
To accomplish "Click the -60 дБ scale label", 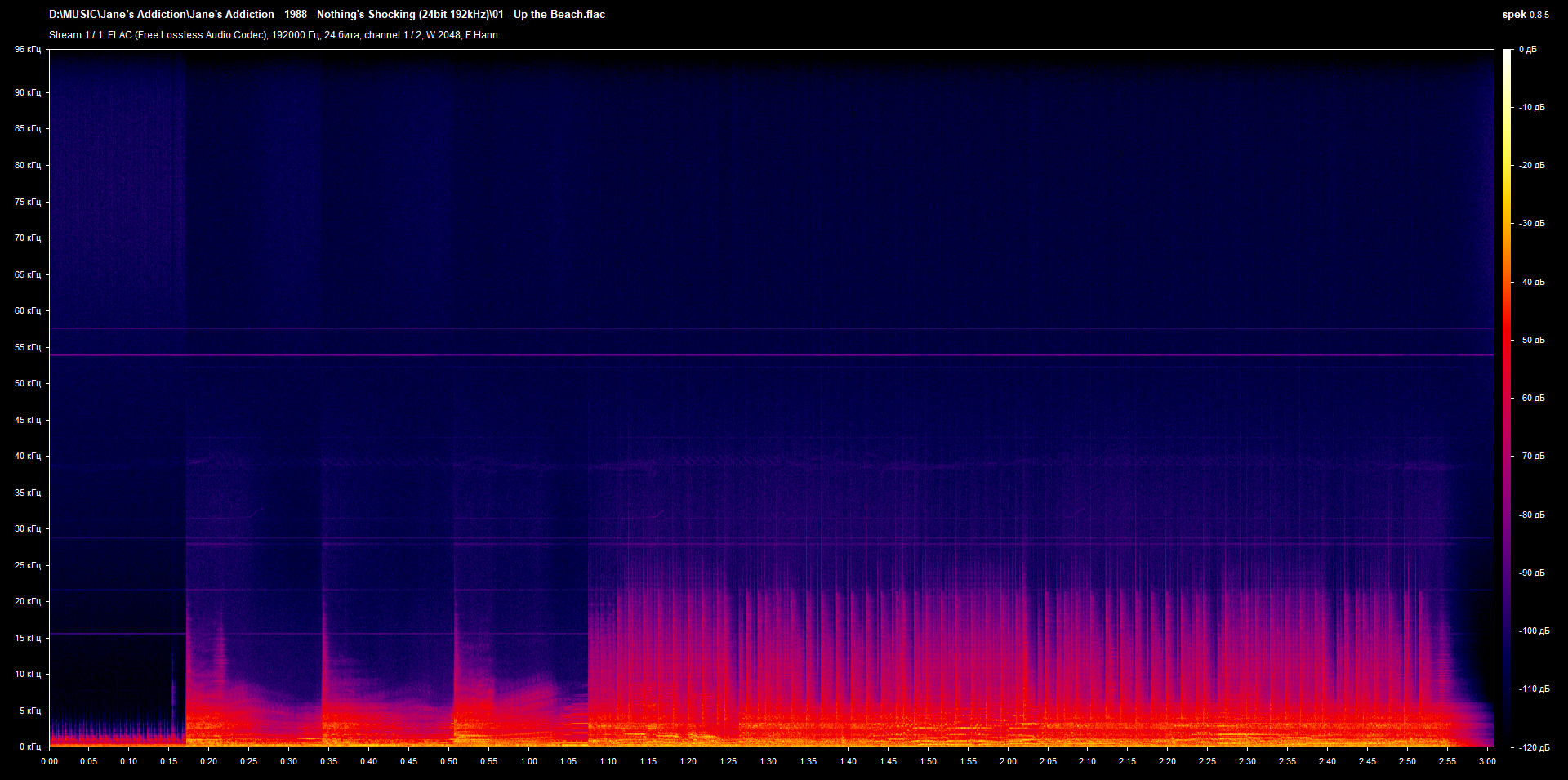I will click(1531, 398).
